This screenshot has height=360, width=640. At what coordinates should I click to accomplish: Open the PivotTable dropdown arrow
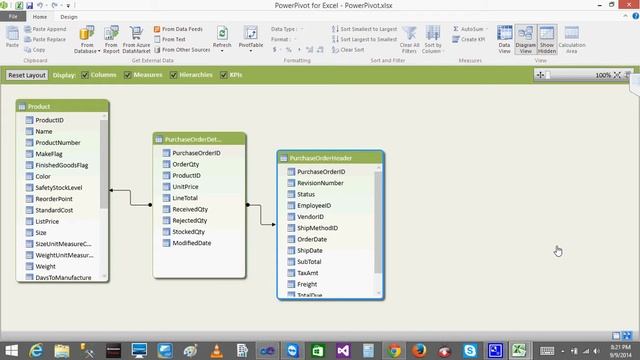[x=251, y=51]
